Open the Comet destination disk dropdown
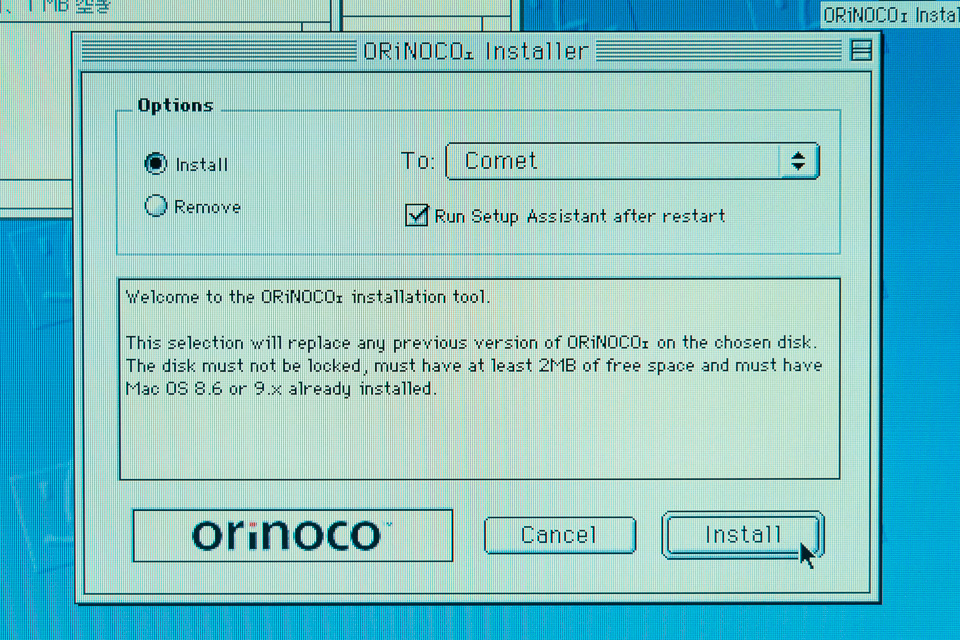The width and height of the screenshot is (960, 640). click(x=632, y=161)
